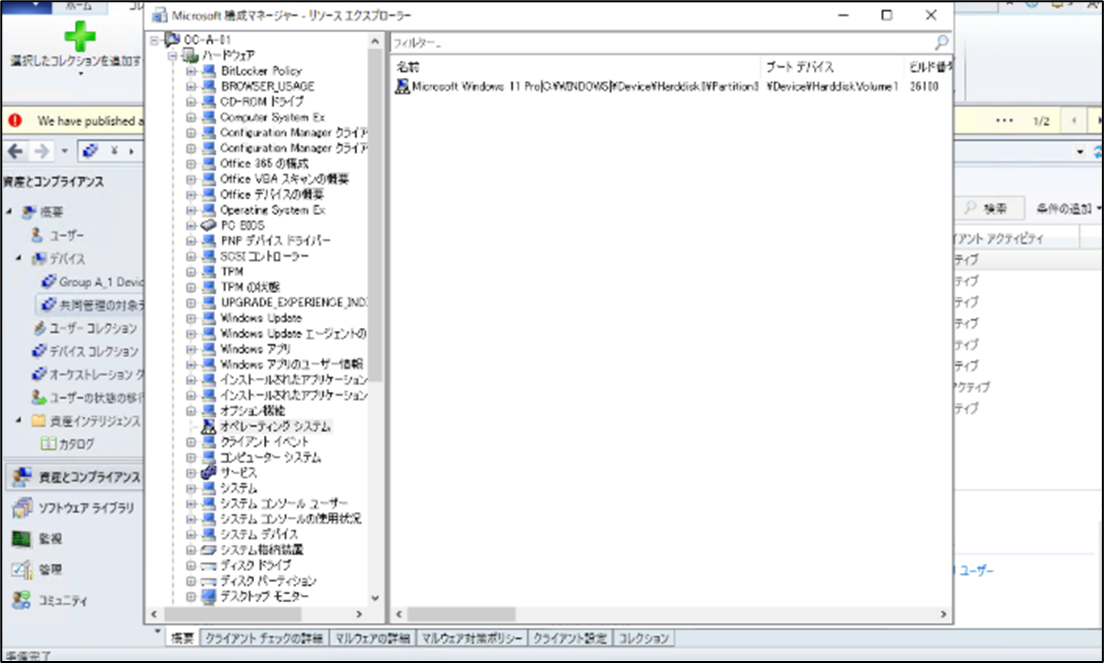Select the デスクトップ モニター icon

coord(208,597)
